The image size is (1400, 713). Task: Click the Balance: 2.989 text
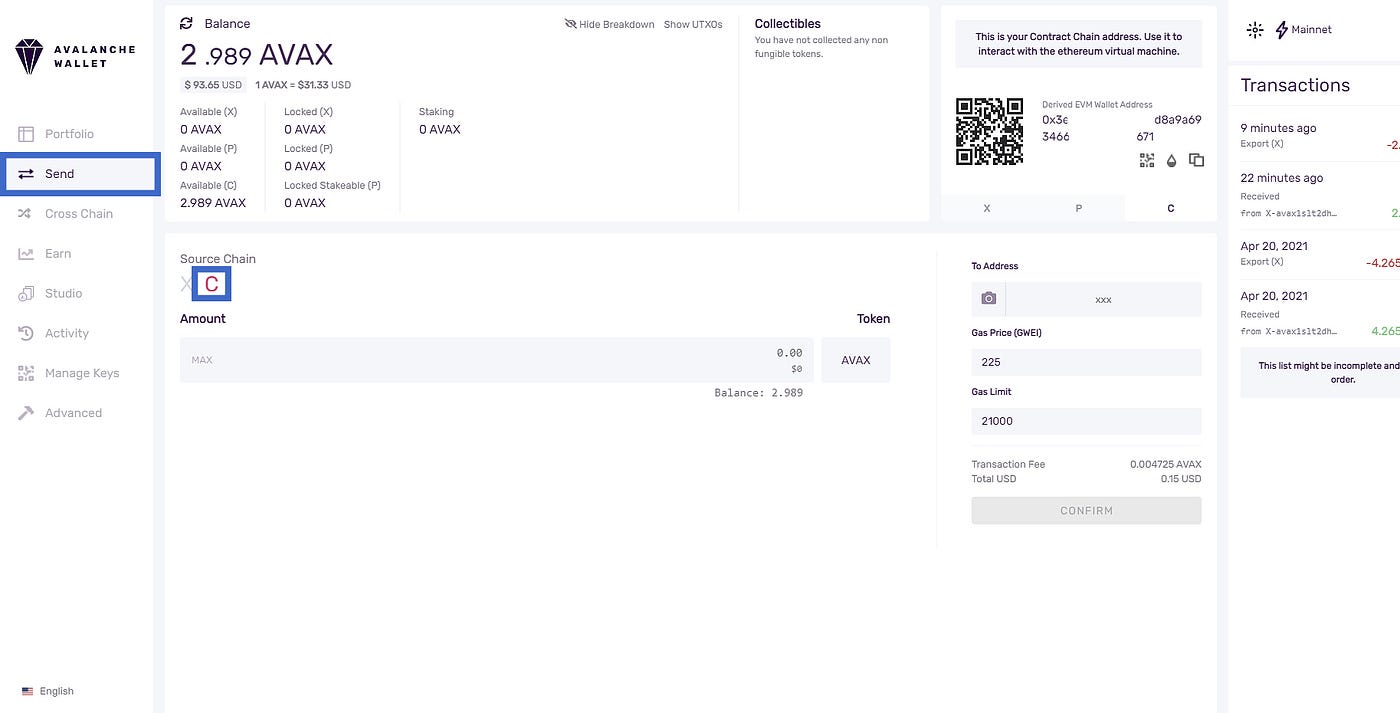(x=758, y=393)
